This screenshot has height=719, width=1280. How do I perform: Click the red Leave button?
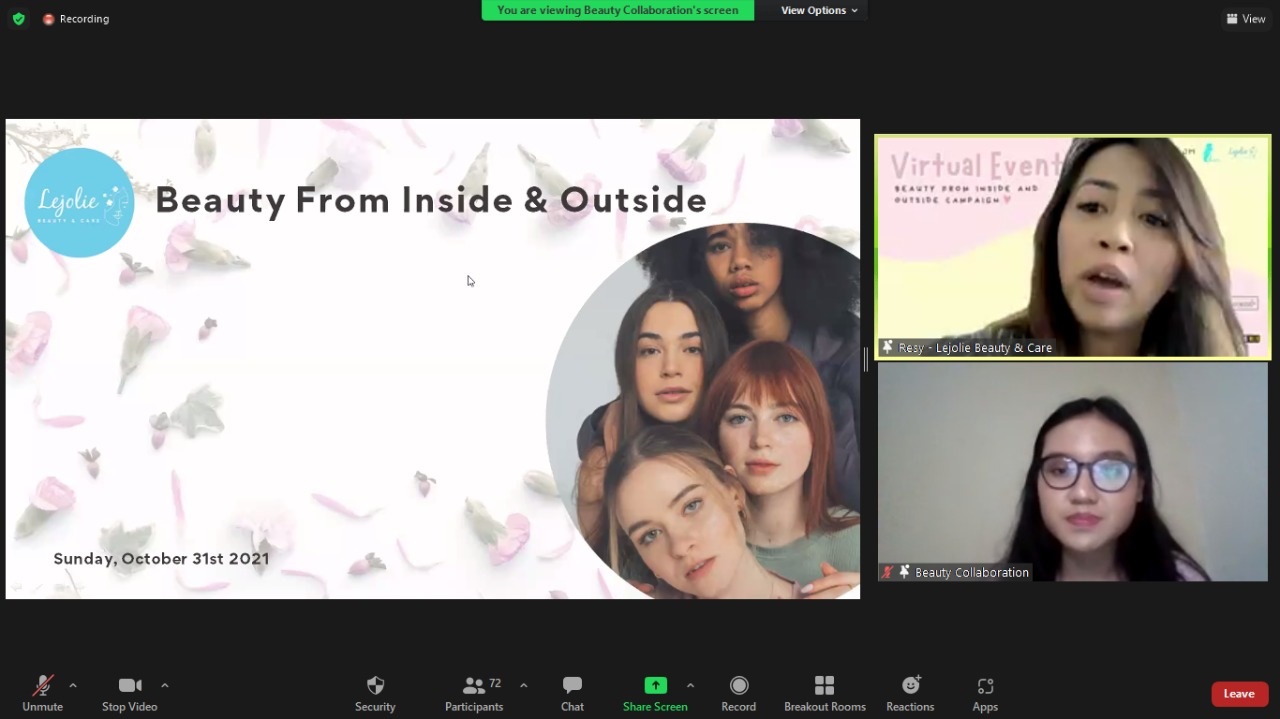point(1239,694)
